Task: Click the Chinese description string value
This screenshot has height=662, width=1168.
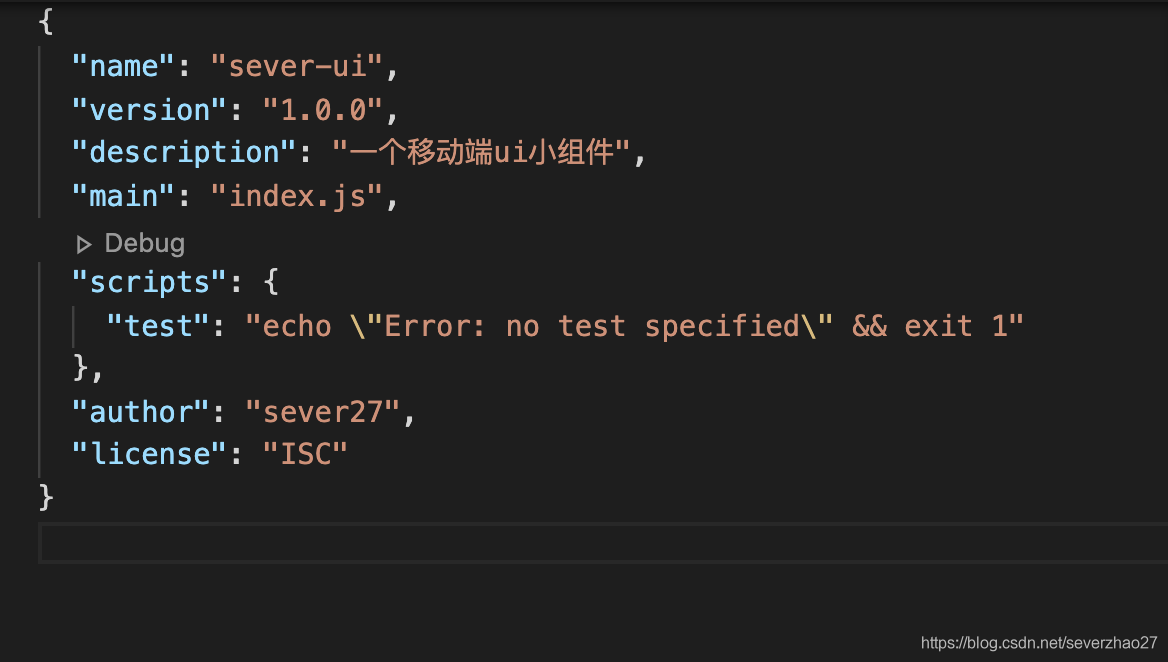Action: 481,153
